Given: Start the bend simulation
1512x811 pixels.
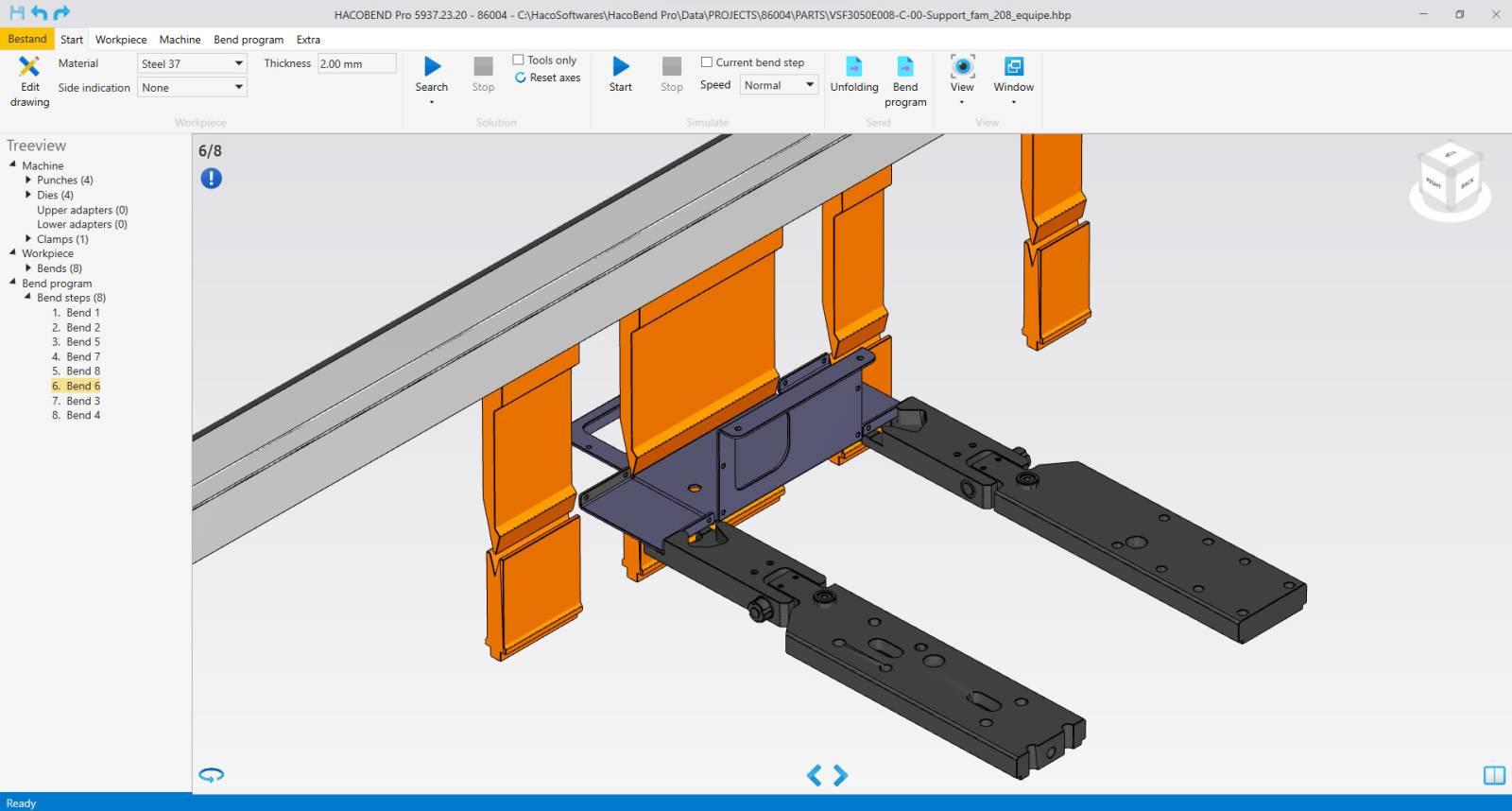Looking at the screenshot, I should click(x=620, y=66).
